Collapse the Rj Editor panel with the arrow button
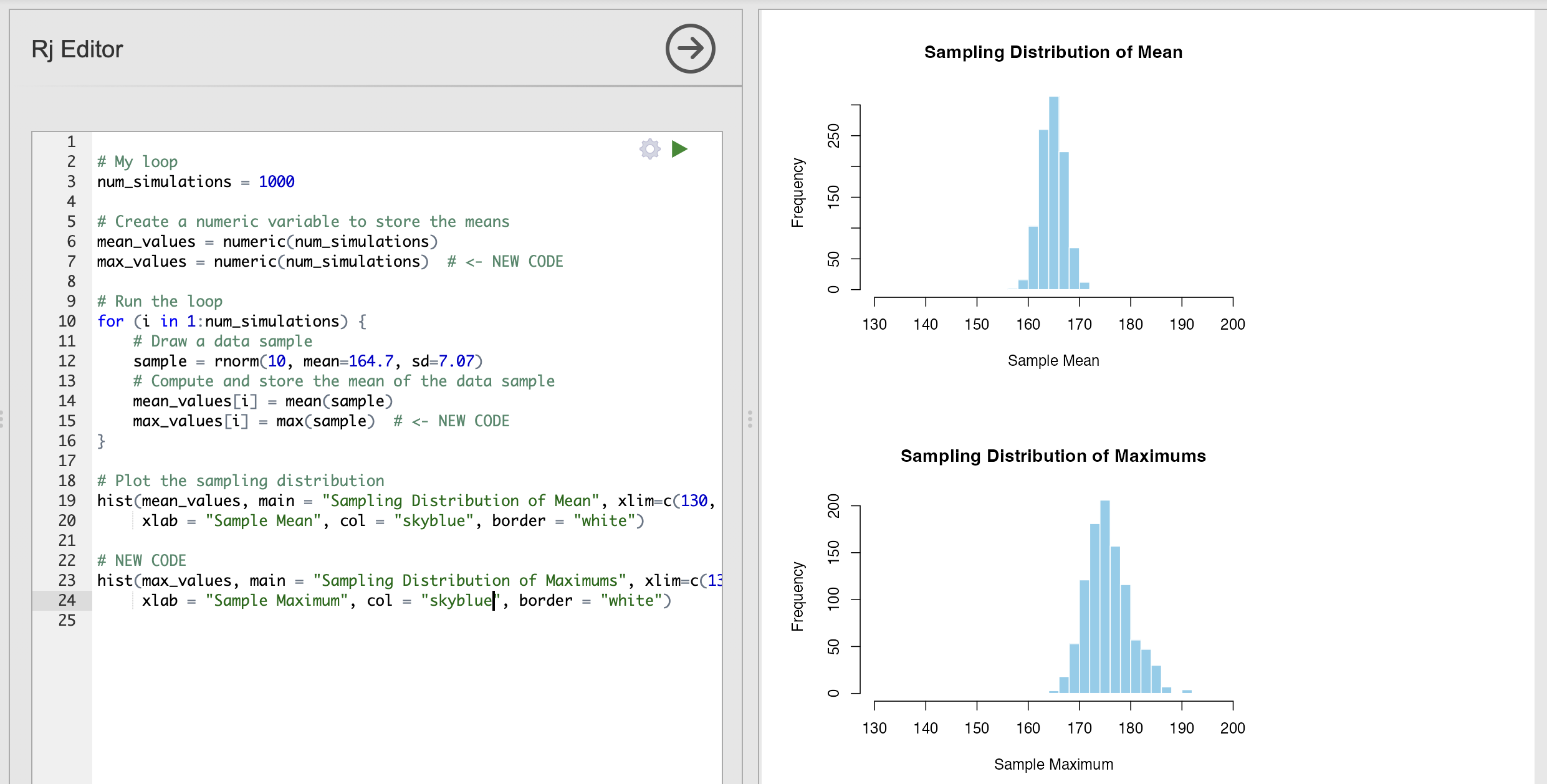1547x784 pixels. pyautogui.click(x=690, y=49)
